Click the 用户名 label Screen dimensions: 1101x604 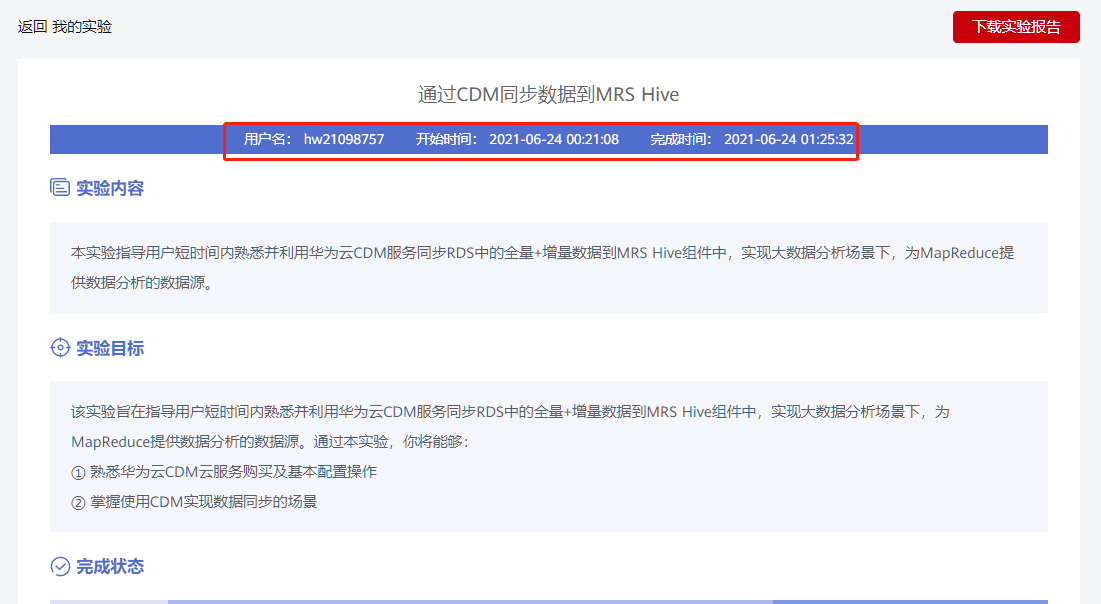click(x=267, y=139)
